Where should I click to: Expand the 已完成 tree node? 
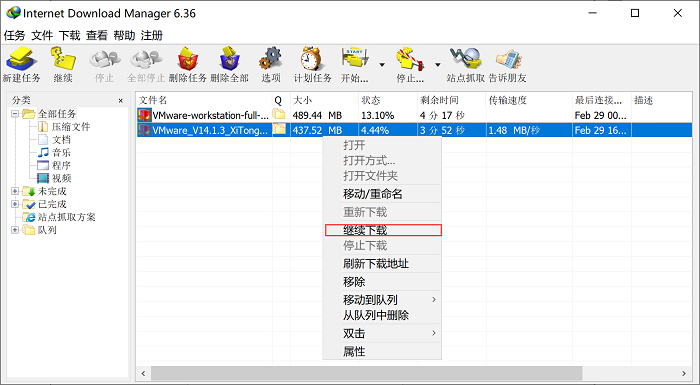(15, 204)
